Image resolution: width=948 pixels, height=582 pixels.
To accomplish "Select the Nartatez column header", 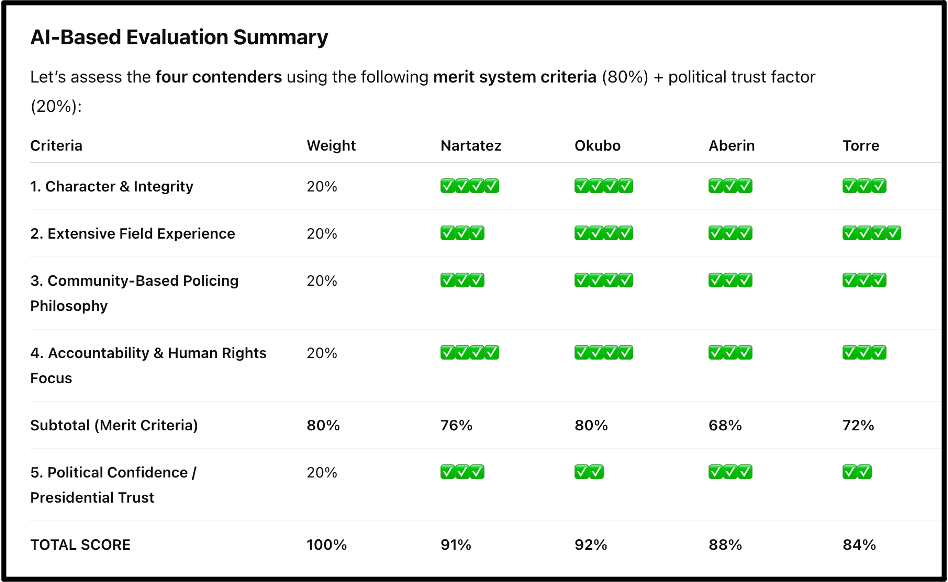I will (x=471, y=146).
